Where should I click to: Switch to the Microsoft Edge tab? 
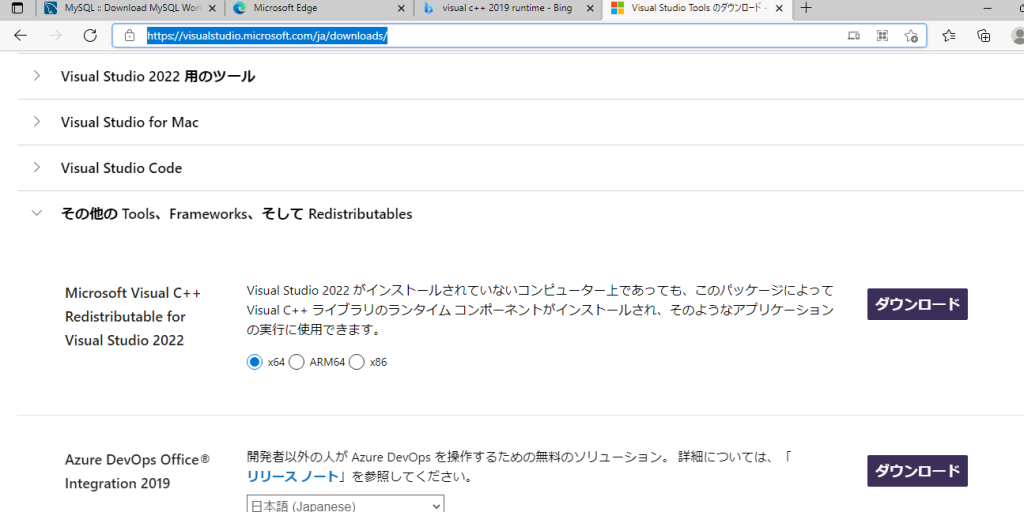319,8
